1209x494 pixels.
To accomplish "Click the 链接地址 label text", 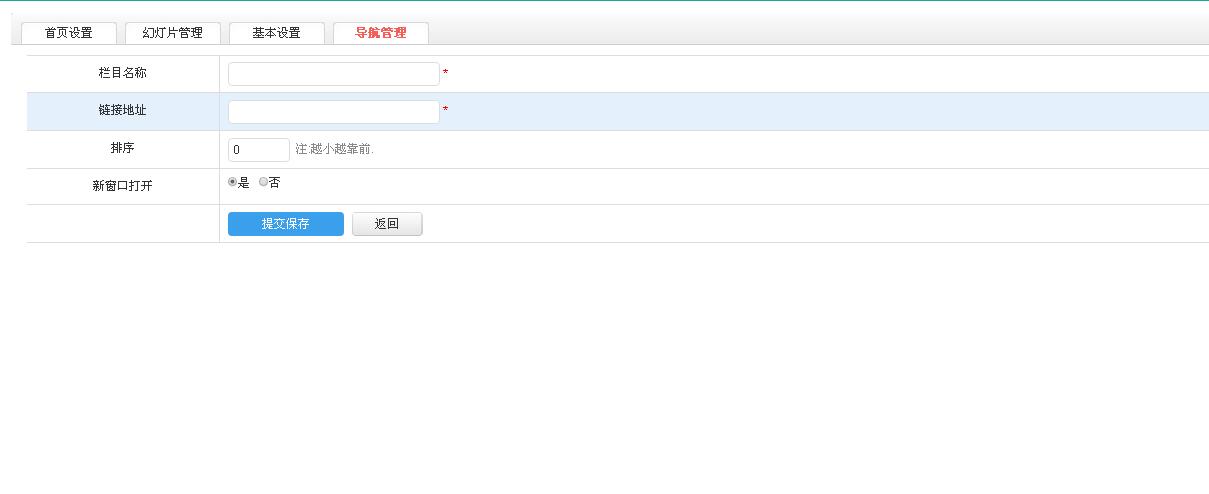I will [123, 110].
